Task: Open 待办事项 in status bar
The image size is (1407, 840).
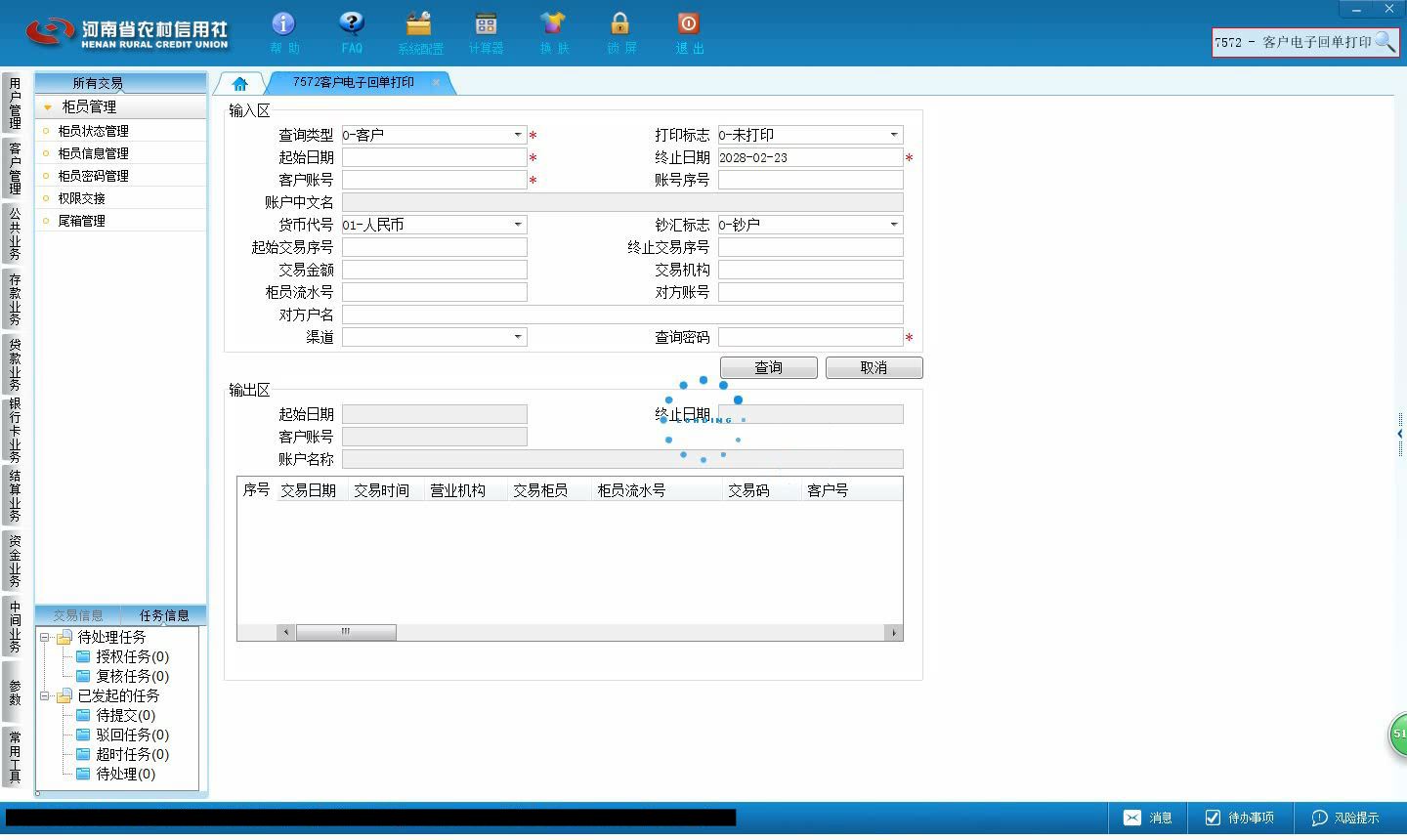Action: (x=1239, y=818)
